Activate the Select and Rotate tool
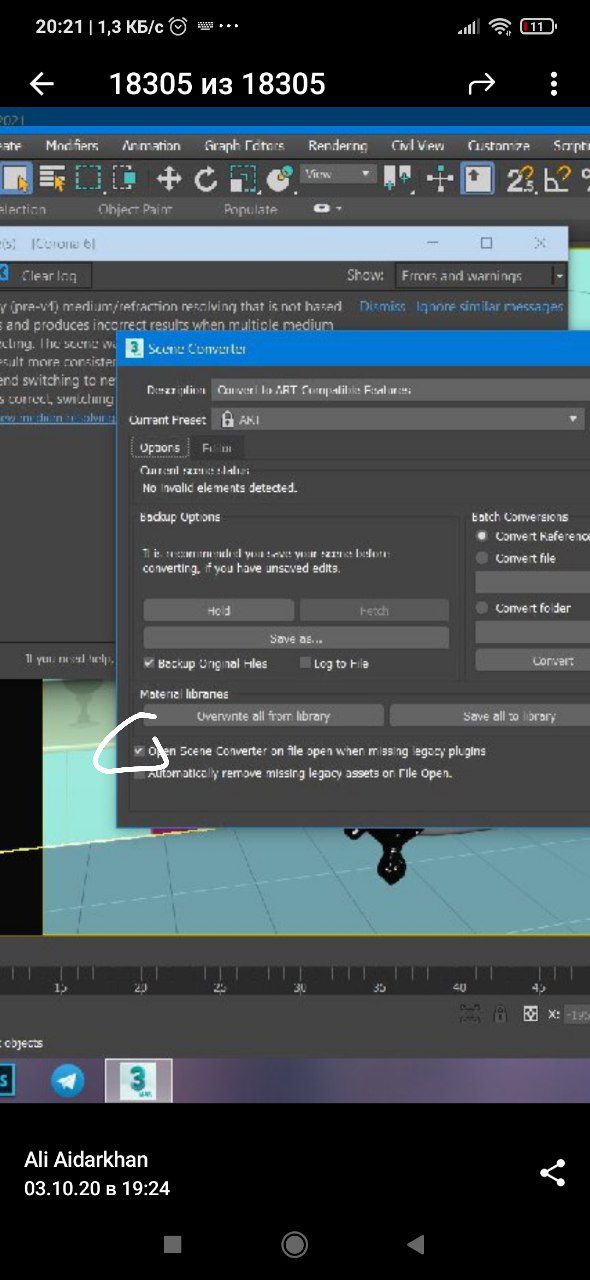This screenshot has height=1280, width=590. click(x=206, y=179)
